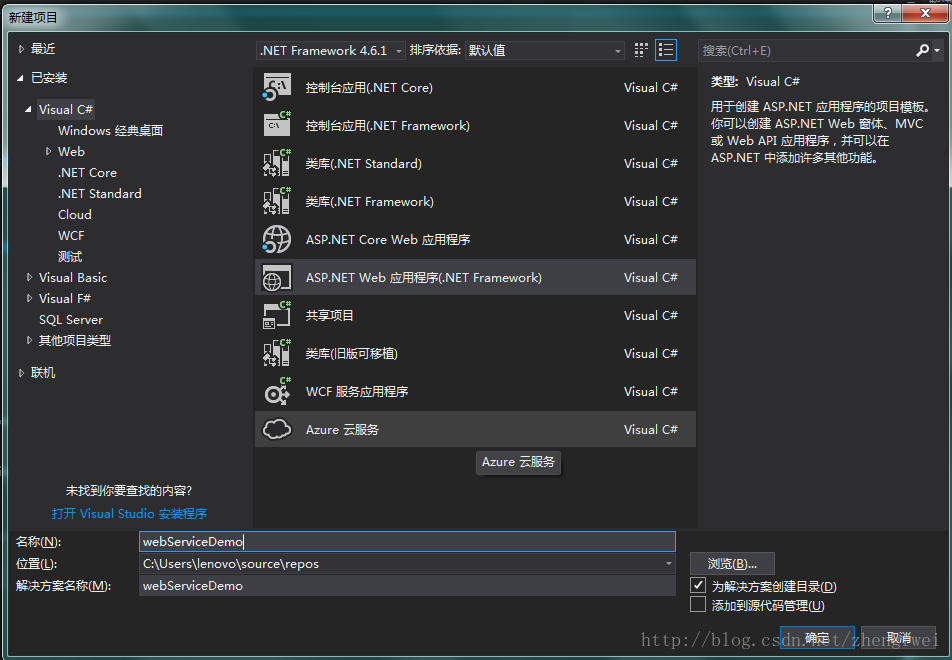Select 共享项目 template name

(x=329, y=315)
